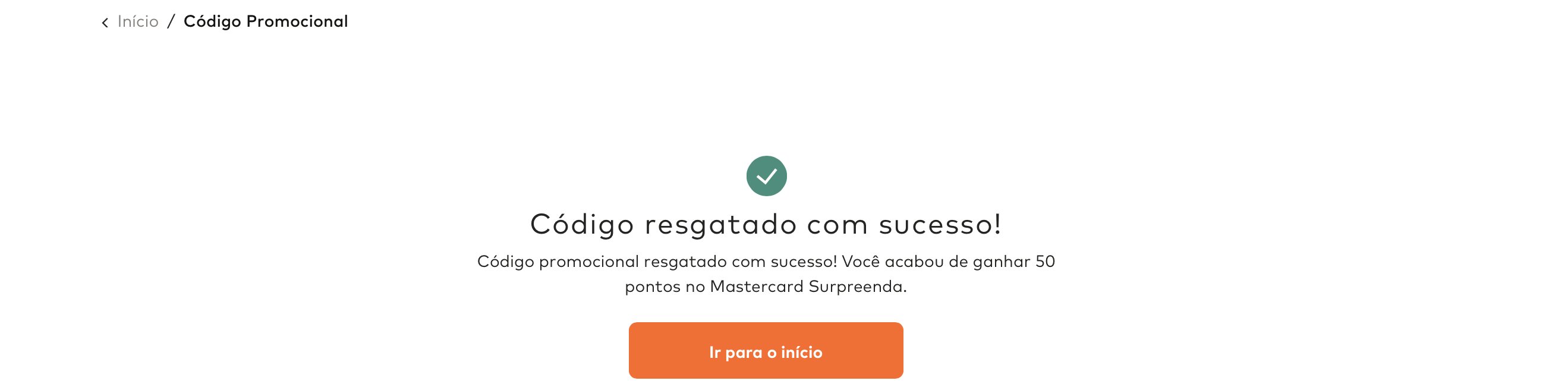Click the white tick inside the green circle
This screenshot has width=1568, height=390.
[x=766, y=177]
